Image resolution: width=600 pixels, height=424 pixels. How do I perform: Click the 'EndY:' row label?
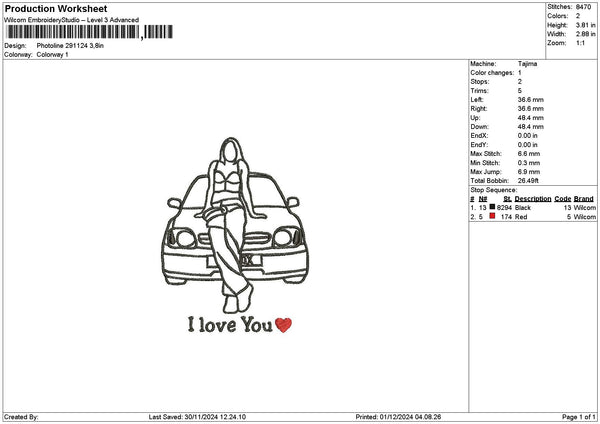[x=479, y=145]
